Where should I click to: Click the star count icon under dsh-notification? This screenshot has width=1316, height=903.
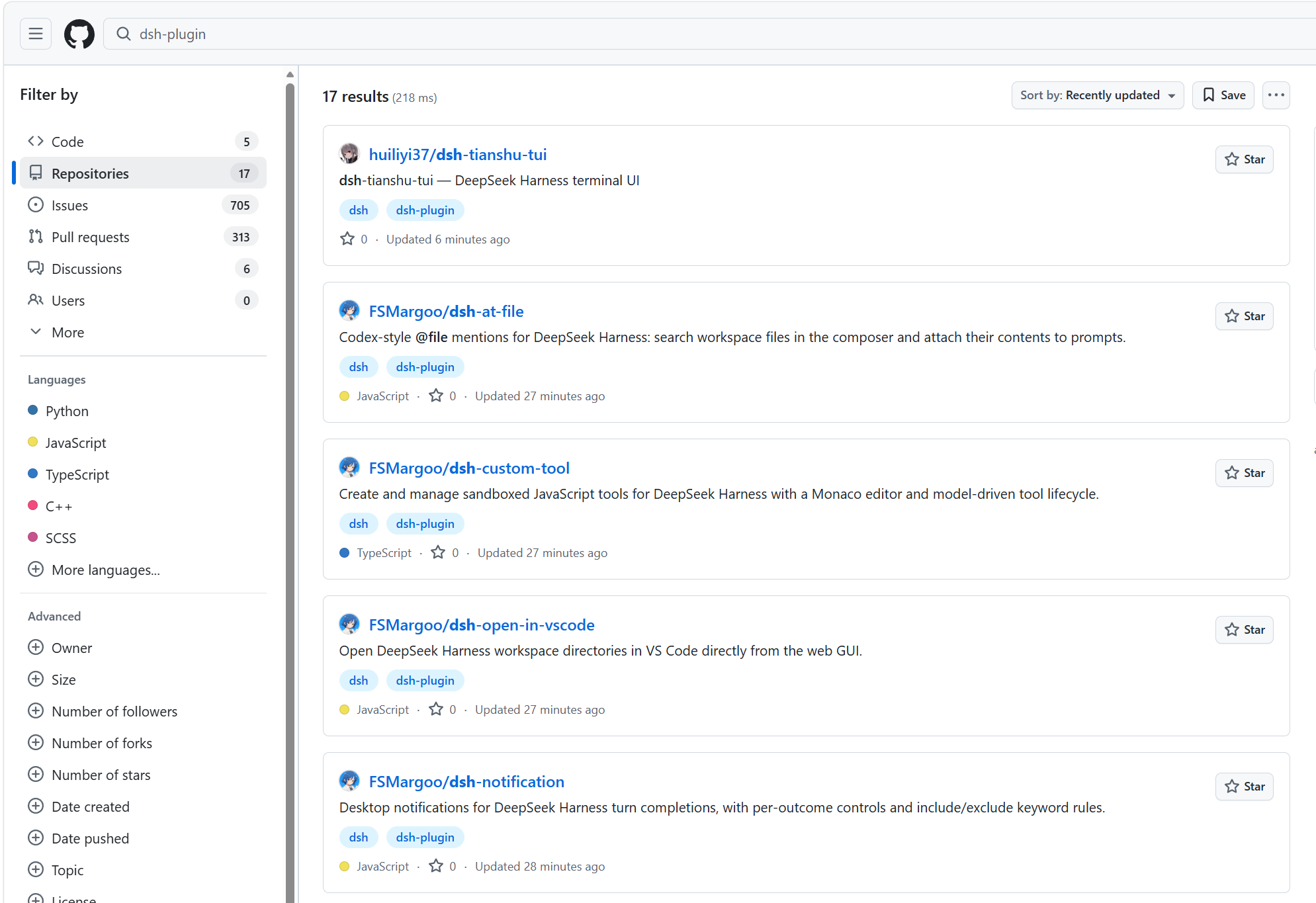point(436,866)
